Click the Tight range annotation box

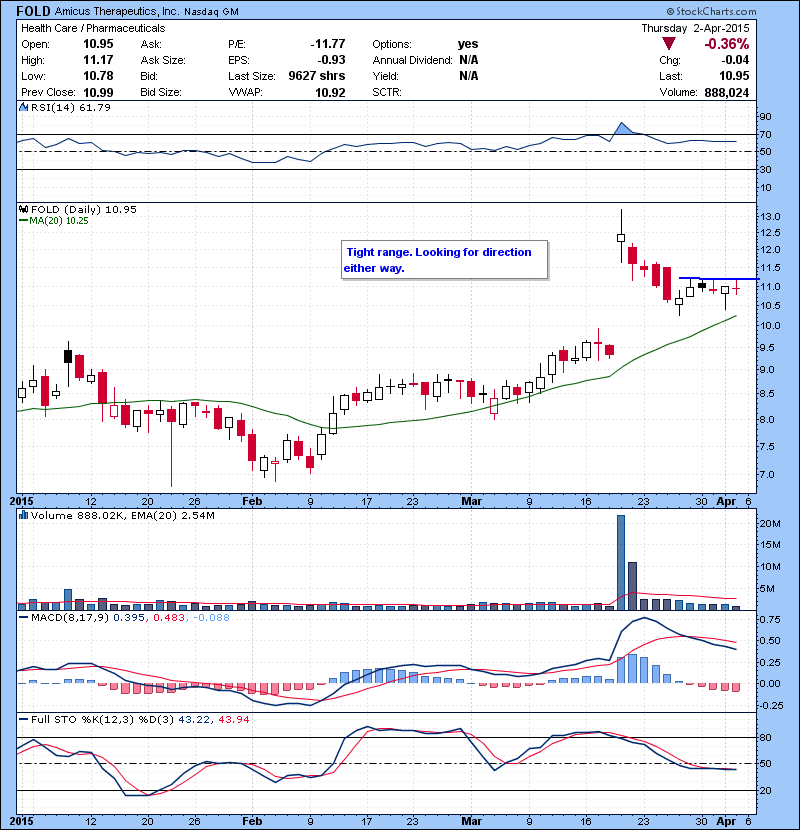pos(444,260)
